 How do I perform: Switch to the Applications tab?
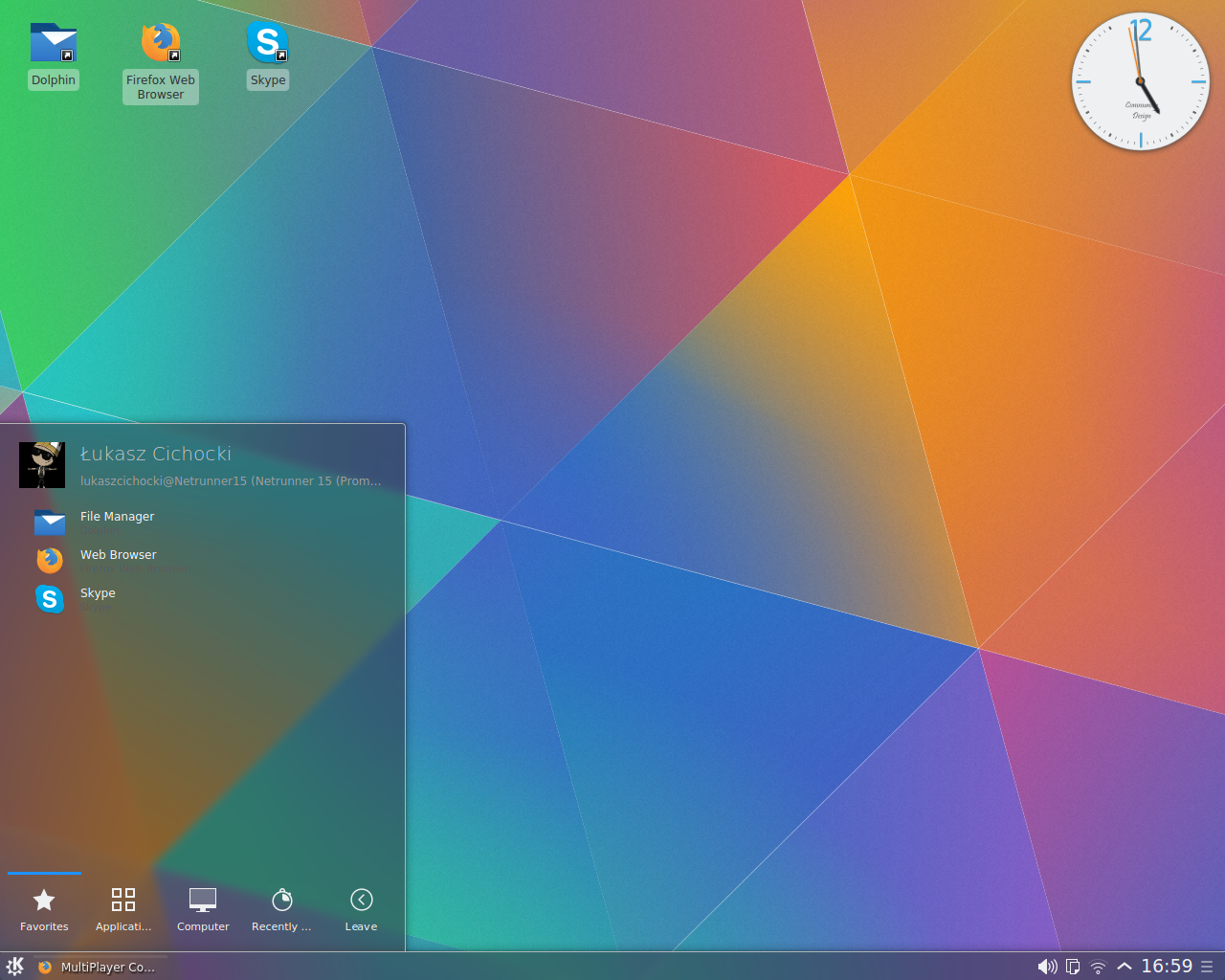pyautogui.click(x=123, y=910)
